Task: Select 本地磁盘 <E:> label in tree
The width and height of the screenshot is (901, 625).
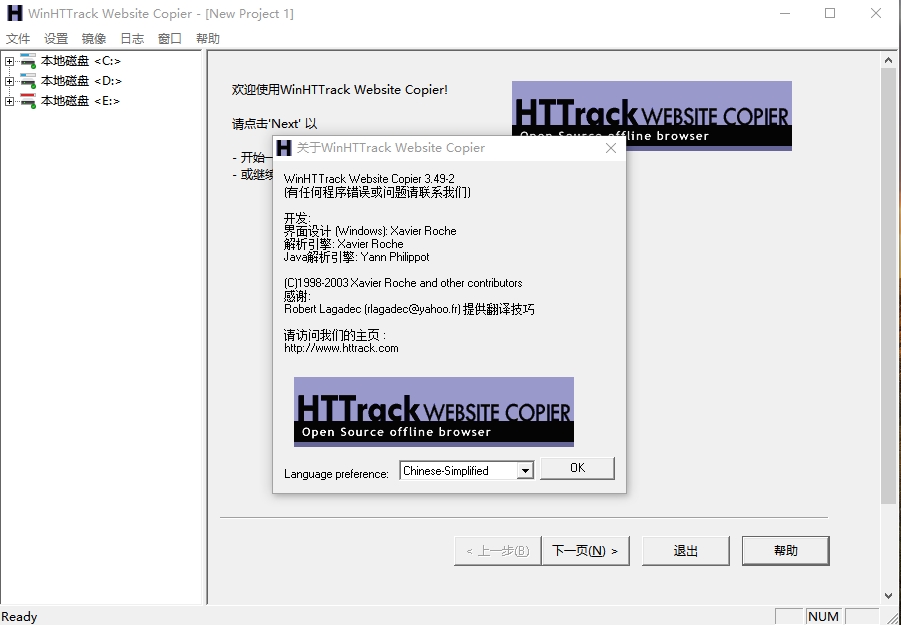Action: click(80, 101)
